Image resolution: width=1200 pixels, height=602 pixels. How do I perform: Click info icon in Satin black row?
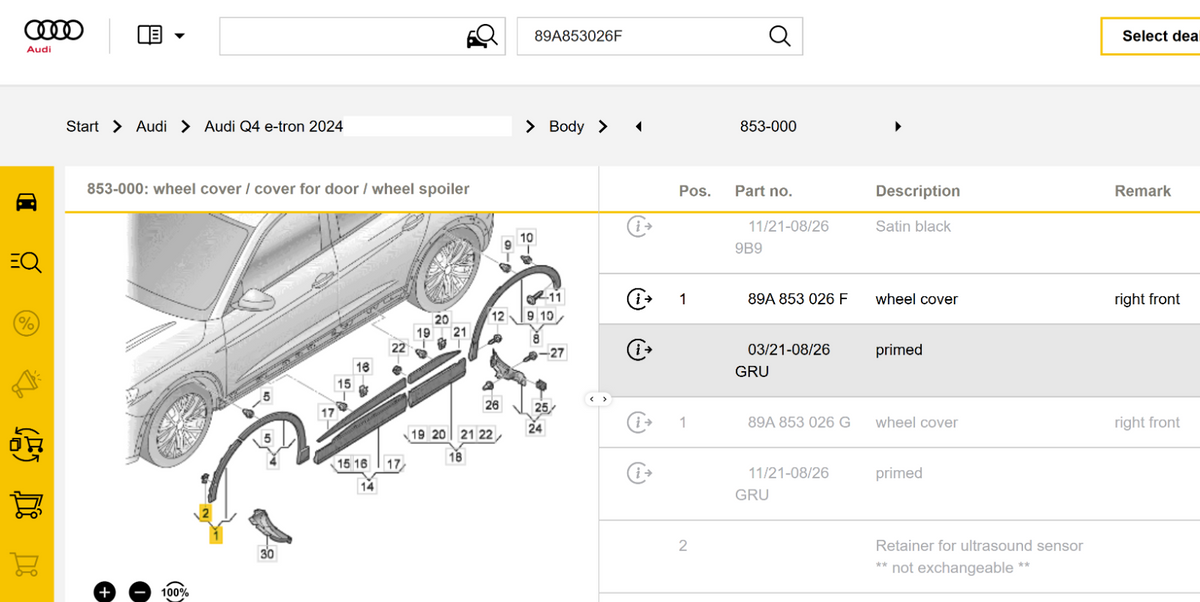(x=639, y=226)
